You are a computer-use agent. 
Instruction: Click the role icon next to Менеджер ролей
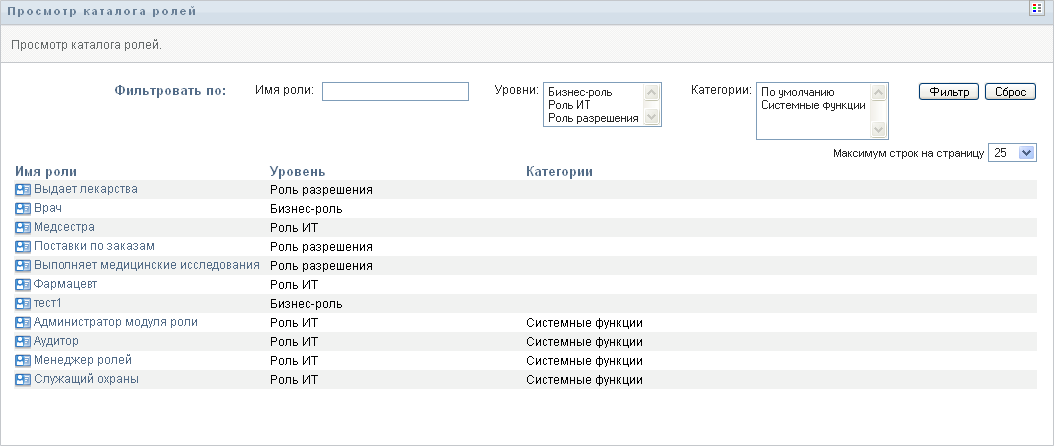(23, 360)
